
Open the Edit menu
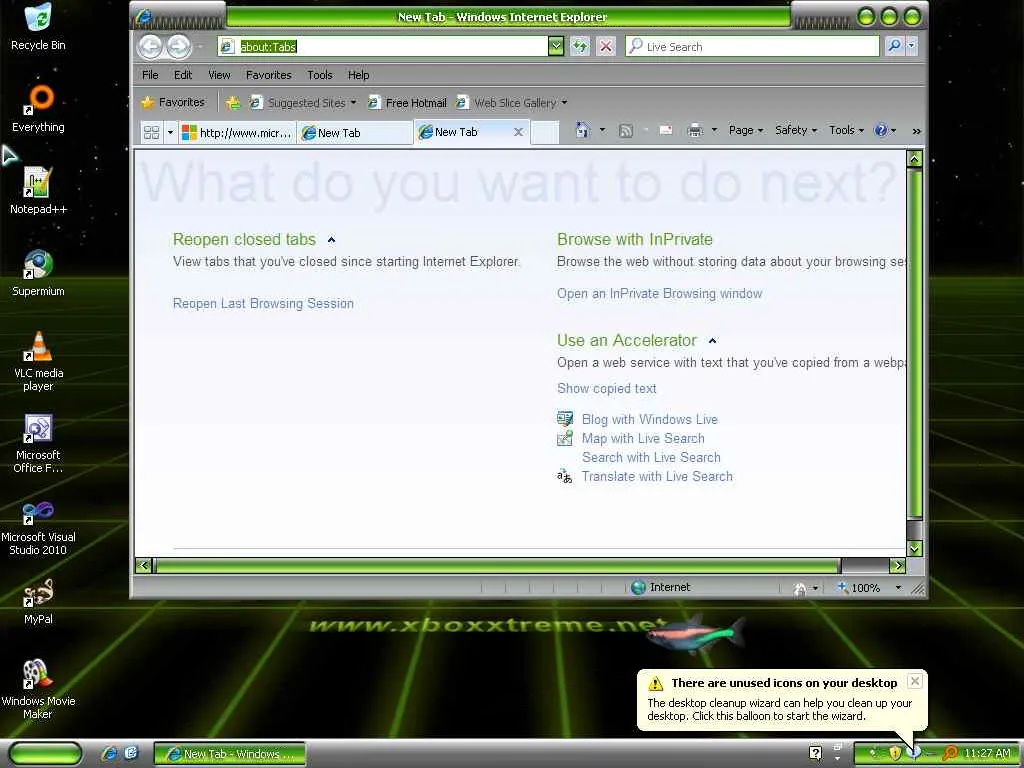(x=183, y=75)
